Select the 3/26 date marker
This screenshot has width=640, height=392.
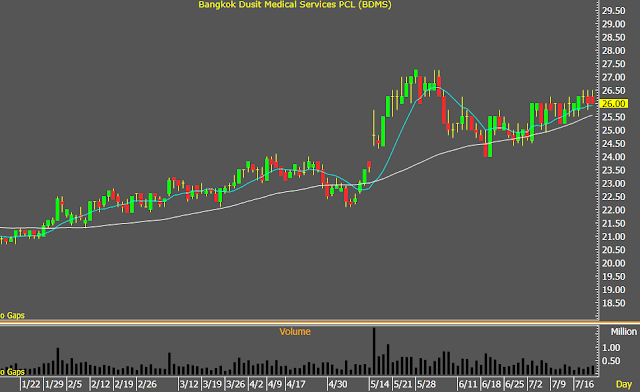click(x=236, y=384)
